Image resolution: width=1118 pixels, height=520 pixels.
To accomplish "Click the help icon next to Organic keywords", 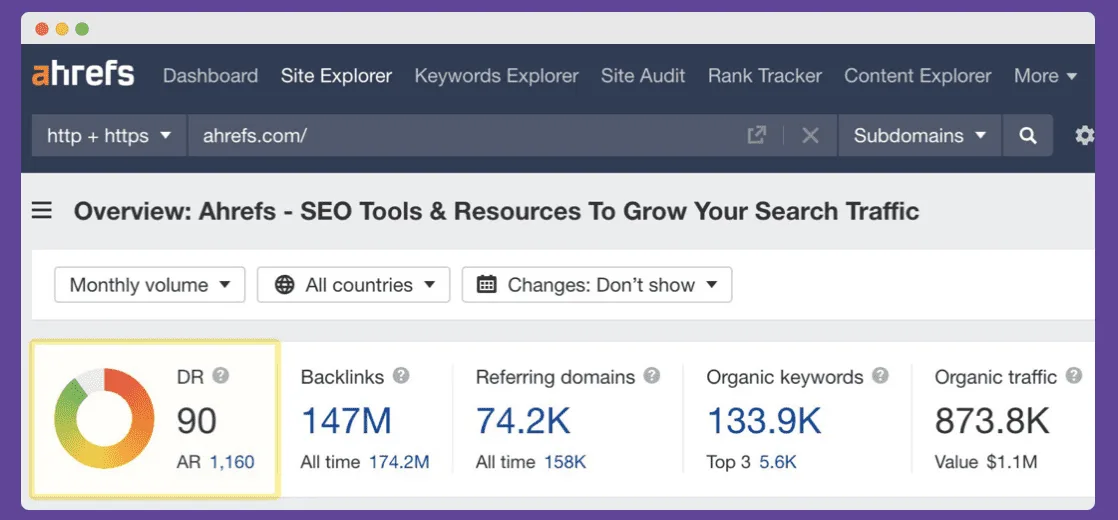I will 881,375.
